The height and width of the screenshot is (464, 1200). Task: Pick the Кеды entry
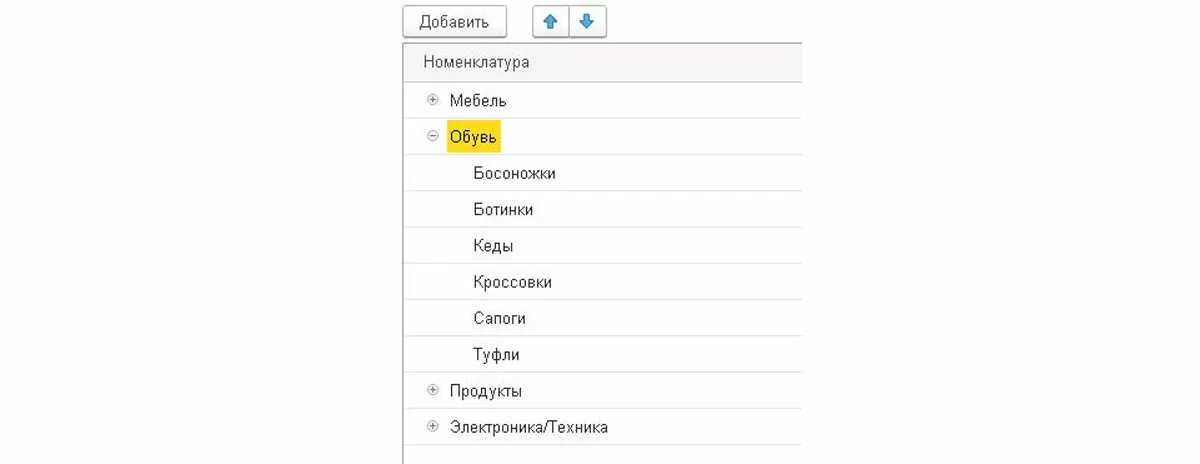point(493,246)
